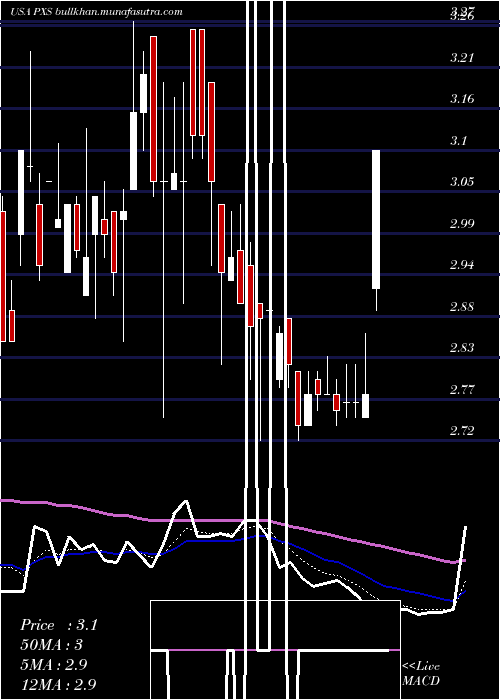Click the 12MA : 2.9 readout
Screen dimensions: 500x700
coord(58,684)
